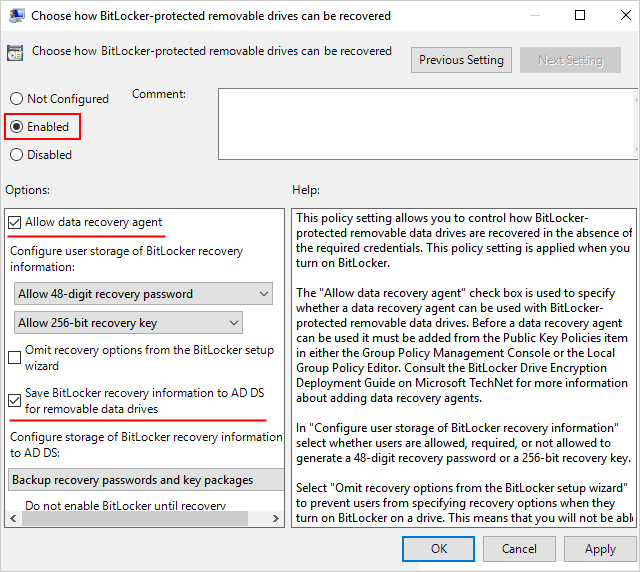Open the Allow 48-digit recovery password dropdown
640x572 pixels.
coord(143,294)
